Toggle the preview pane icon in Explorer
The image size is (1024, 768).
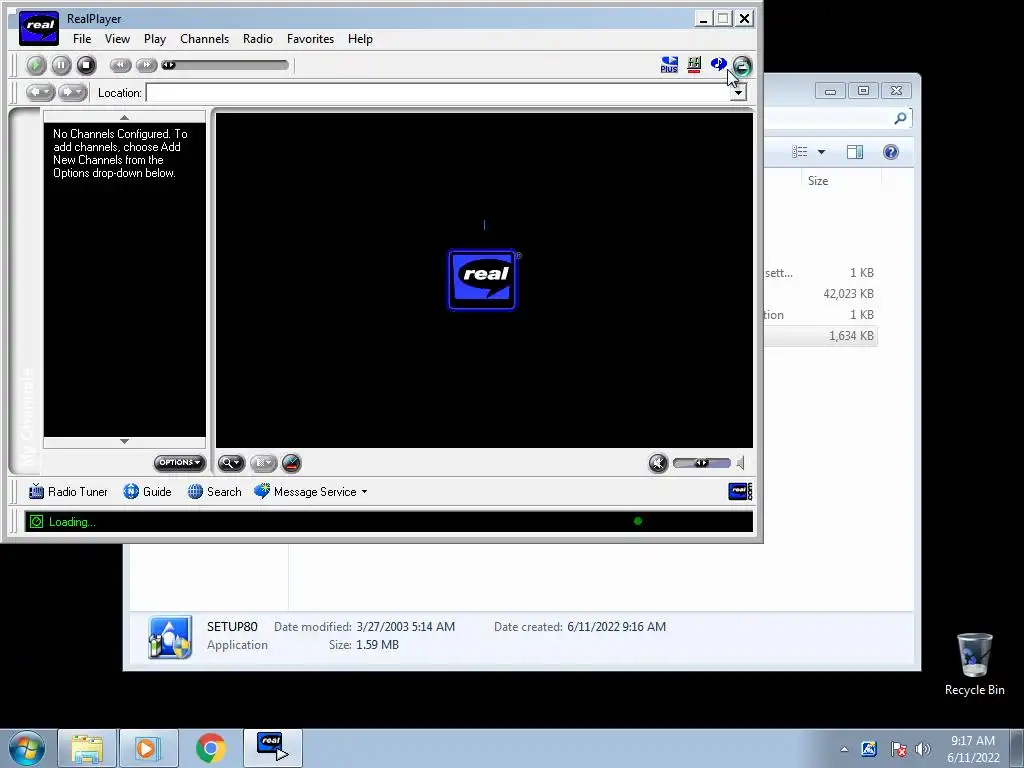855,152
